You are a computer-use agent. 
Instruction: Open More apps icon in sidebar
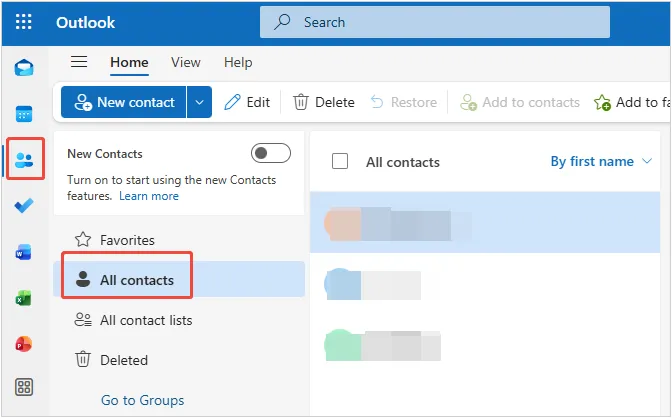tap(23, 387)
